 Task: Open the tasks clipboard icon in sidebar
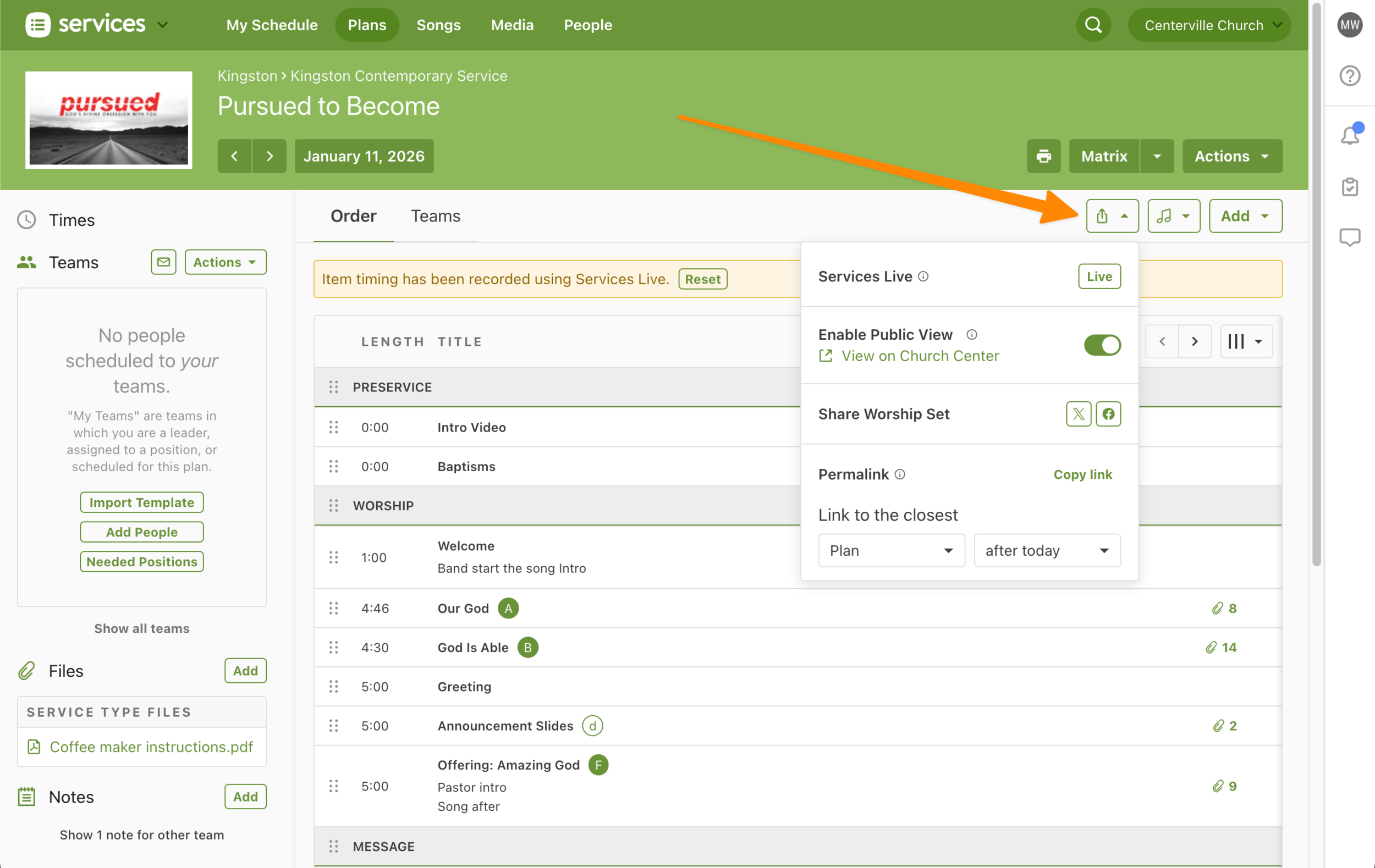pos(1350,186)
